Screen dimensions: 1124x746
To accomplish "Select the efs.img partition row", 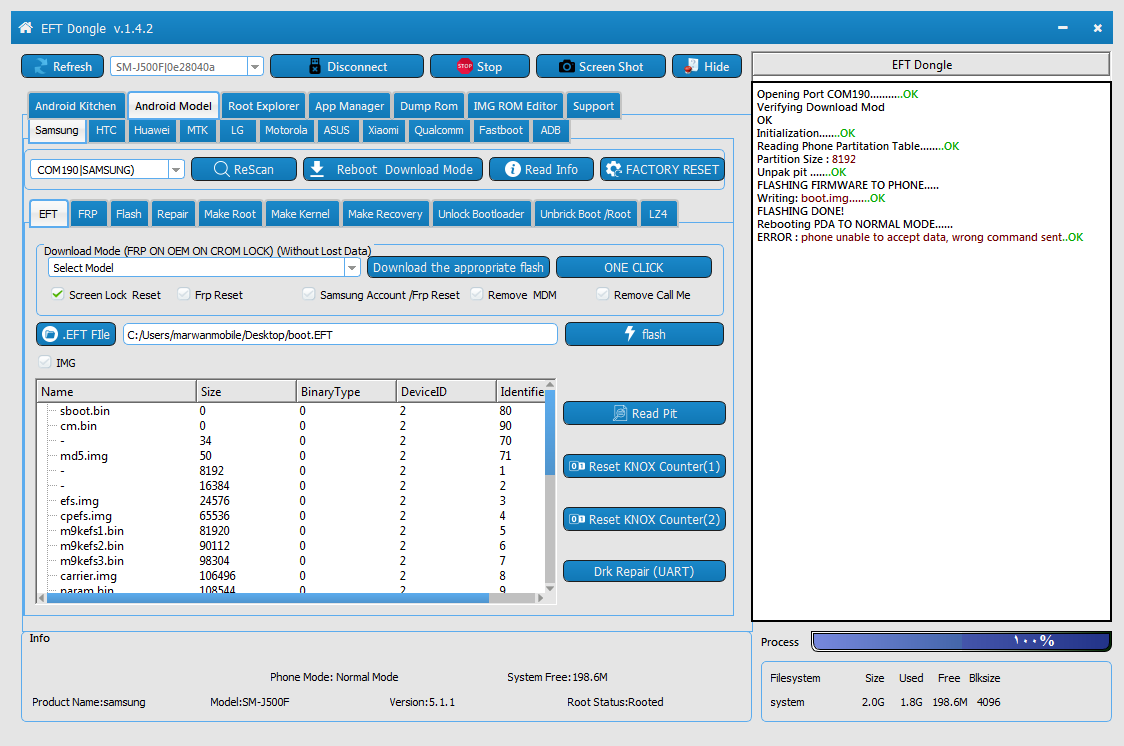I will [x=290, y=501].
